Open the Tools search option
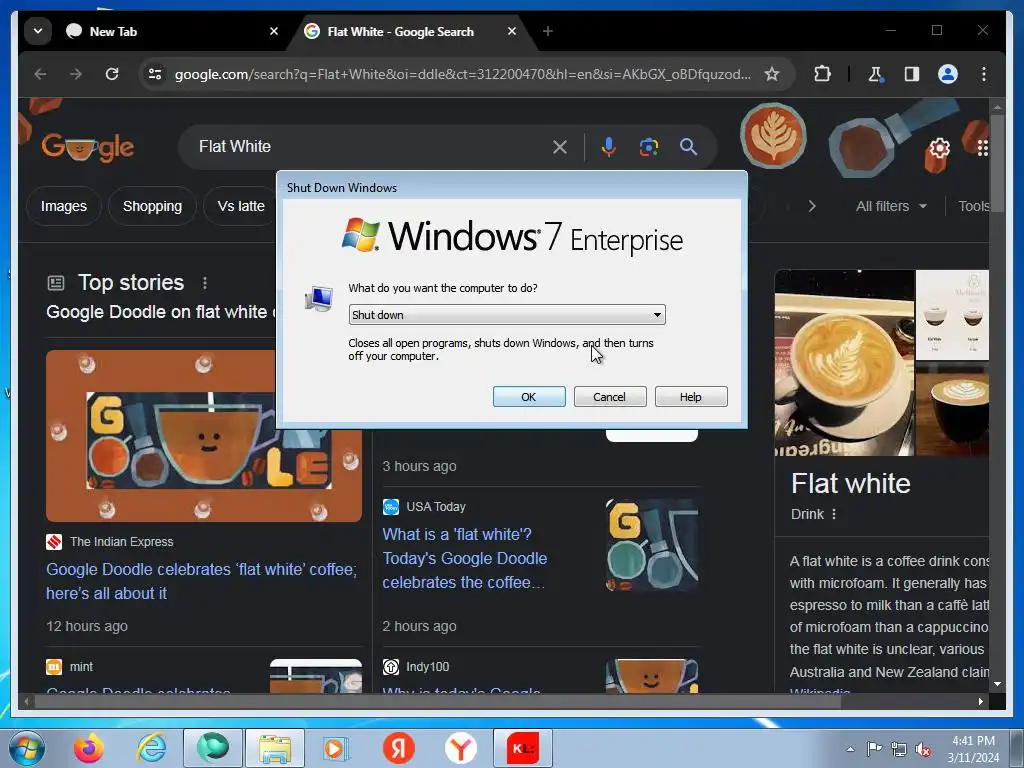This screenshot has height=768, width=1024. pos(973,206)
